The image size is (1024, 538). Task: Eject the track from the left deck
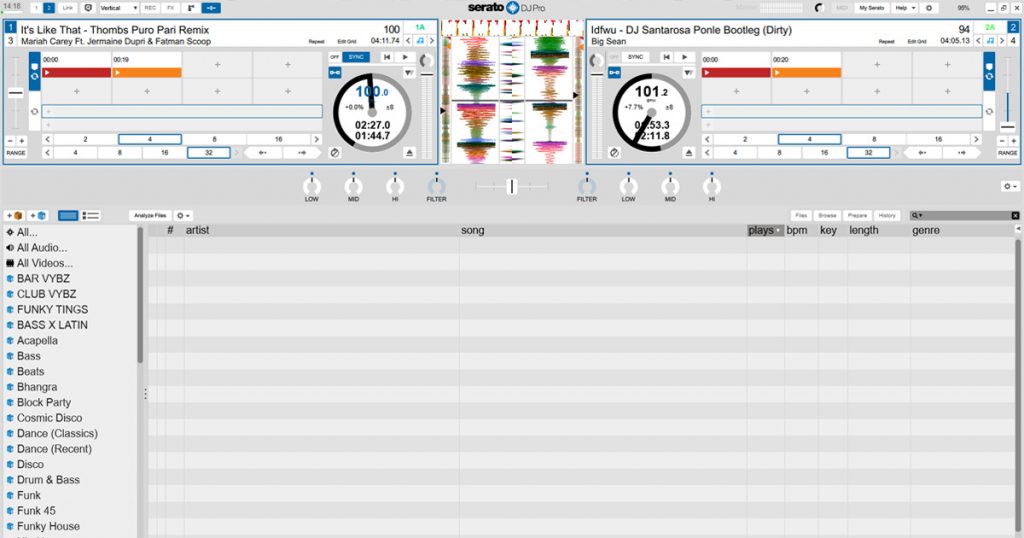tap(409, 152)
